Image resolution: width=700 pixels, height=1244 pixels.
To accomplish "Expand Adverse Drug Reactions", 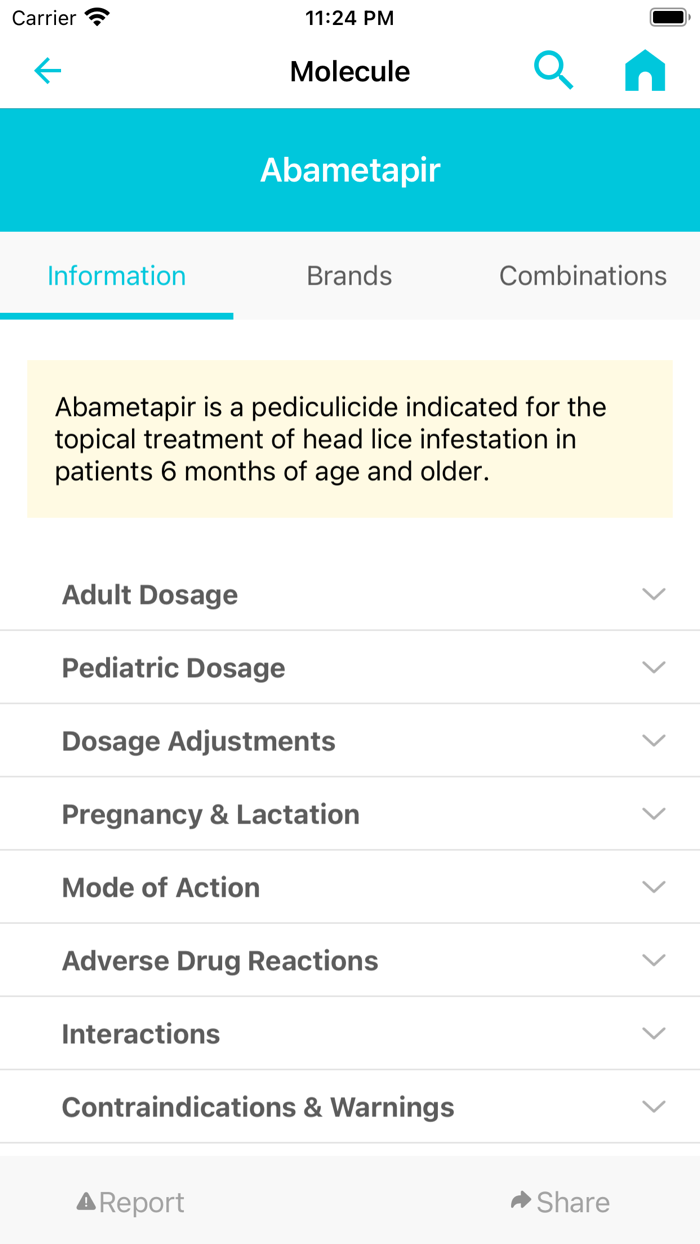I will coord(220,961).
